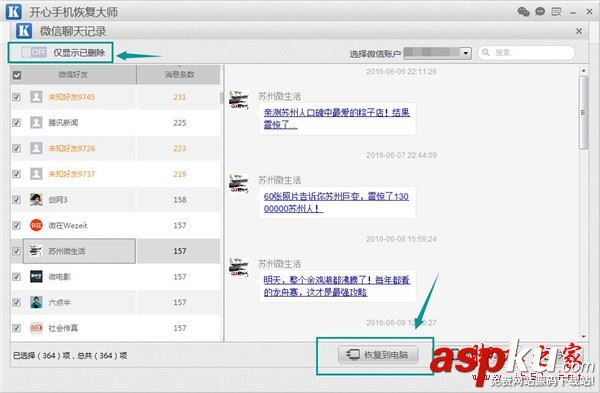Open the menu icon in title bar
This screenshot has height=393, width=600.
(556, 12)
